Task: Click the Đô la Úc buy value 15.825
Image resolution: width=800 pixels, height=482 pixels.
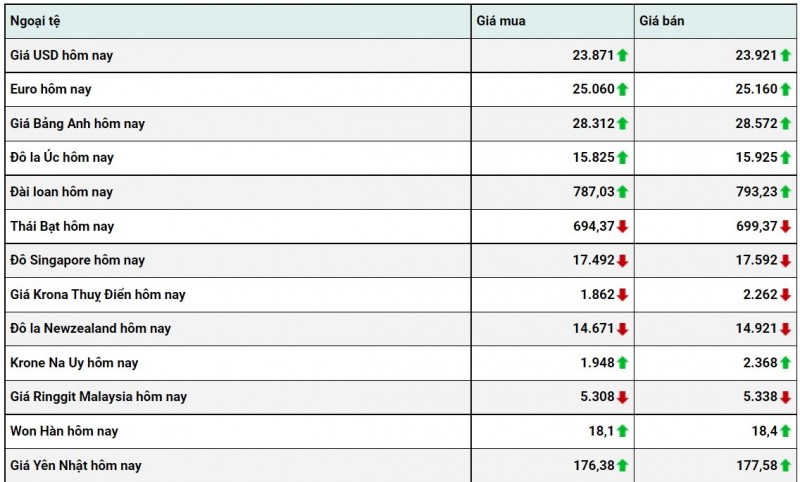Action: [592, 158]
